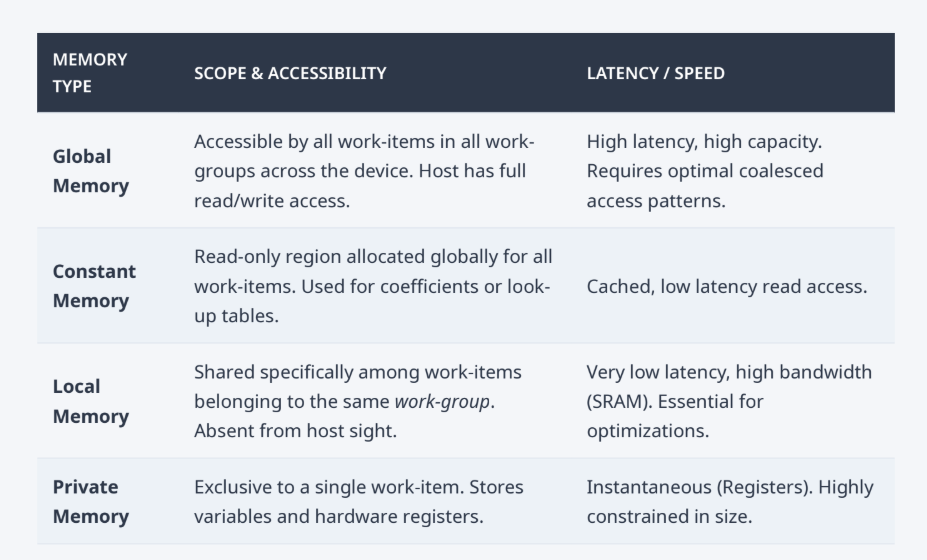Click the text 'Absent from host sight'
This screenshot has height=560, width=927.
(295, 430)
